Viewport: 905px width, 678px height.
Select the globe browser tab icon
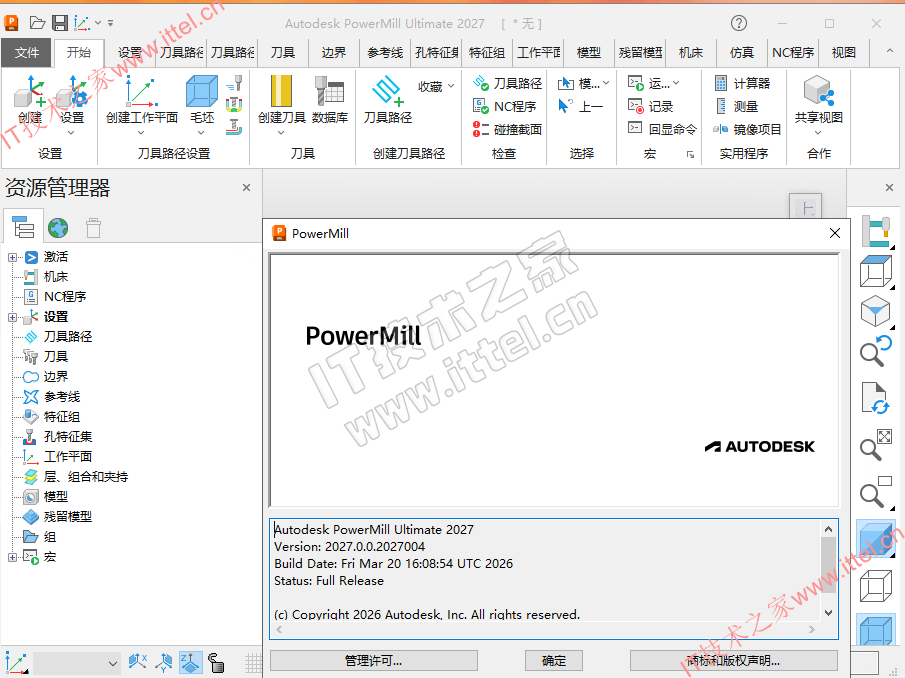[58, 228]
